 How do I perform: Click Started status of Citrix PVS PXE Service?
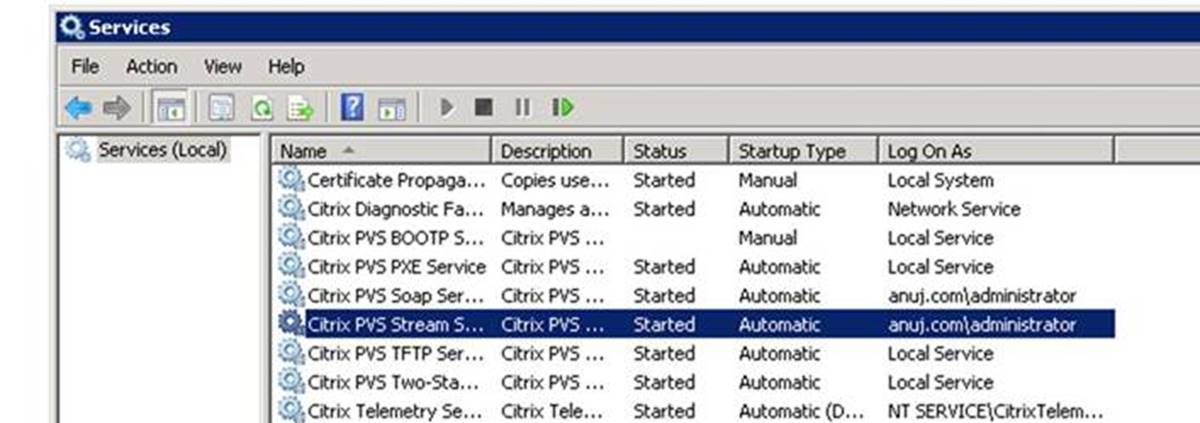pos(664,267)
